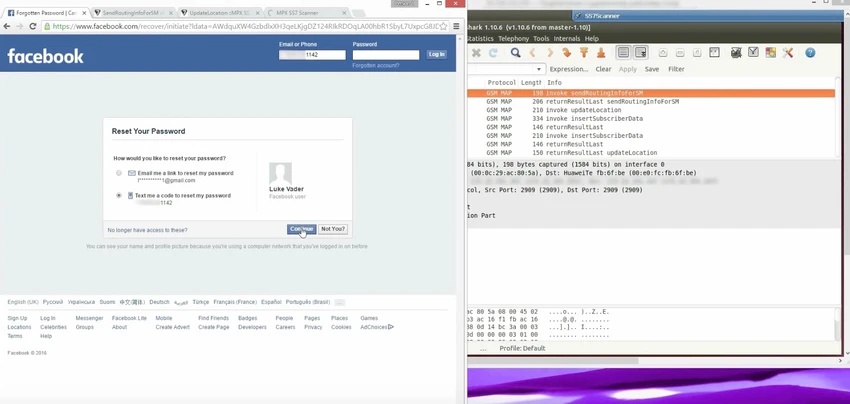Switch to the UpdateLocation MPX SS7 tab
Image resolution: width=850 pixels, height=404 pixels.
[x=220, y=12]
